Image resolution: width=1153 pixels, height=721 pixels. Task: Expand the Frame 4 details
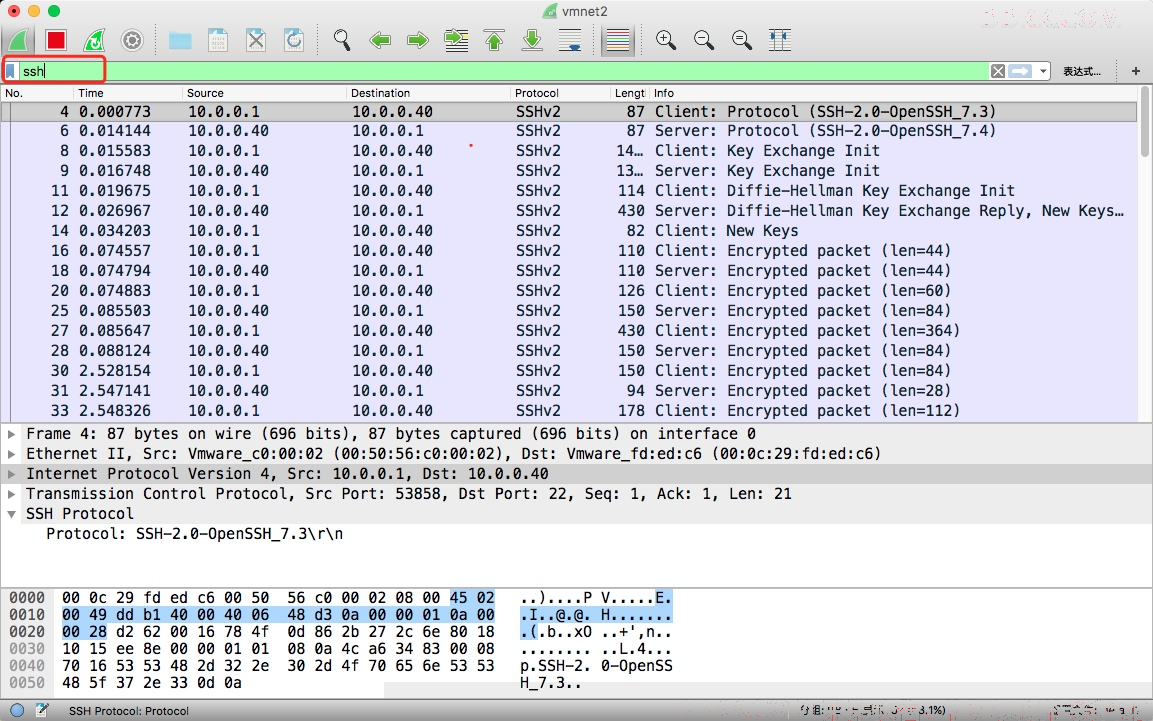coord(12,434)
